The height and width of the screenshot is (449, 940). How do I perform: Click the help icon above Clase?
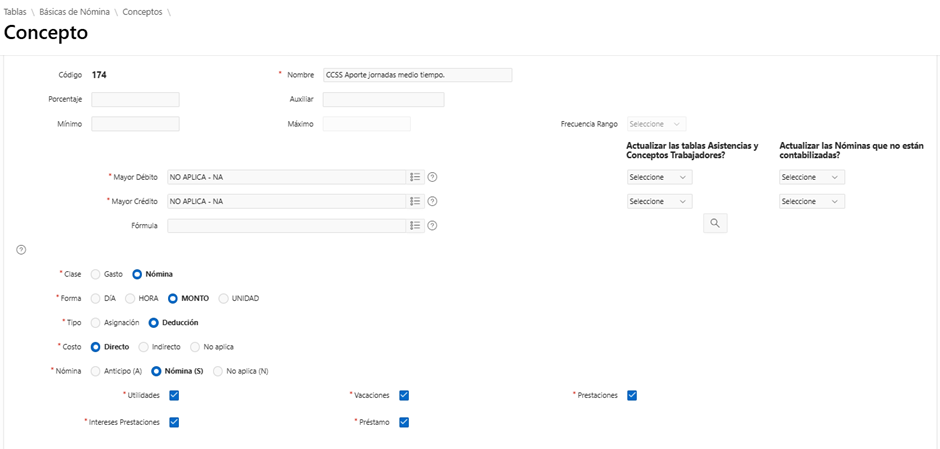(21, 249)
